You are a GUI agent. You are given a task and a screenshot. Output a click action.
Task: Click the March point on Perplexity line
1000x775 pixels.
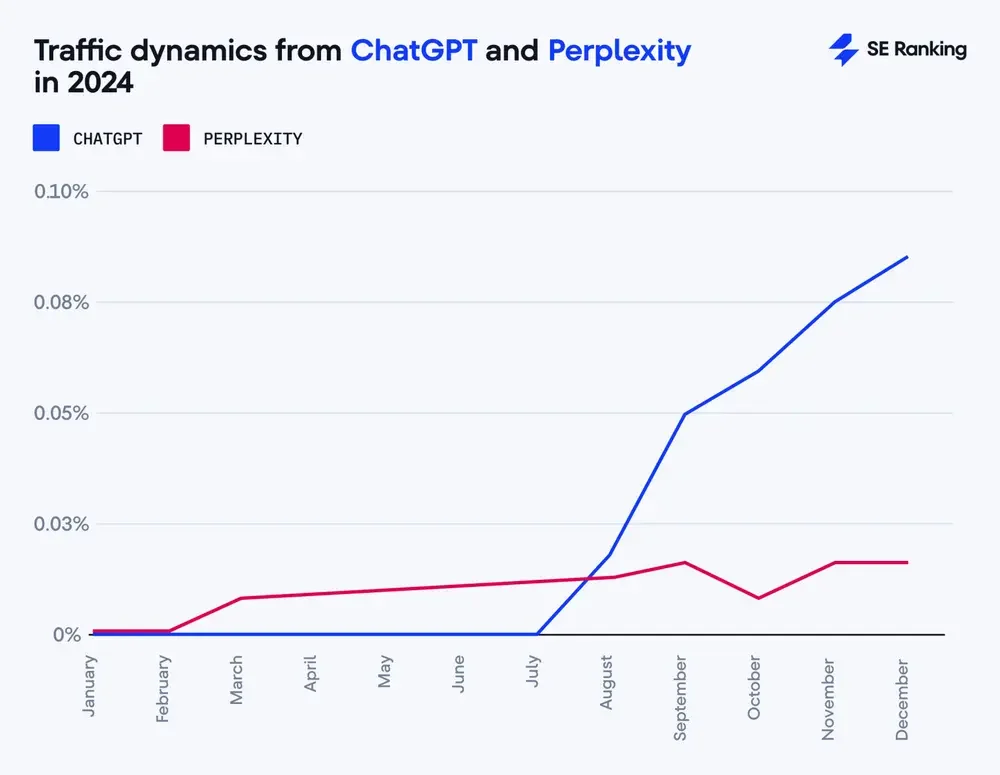240,598
